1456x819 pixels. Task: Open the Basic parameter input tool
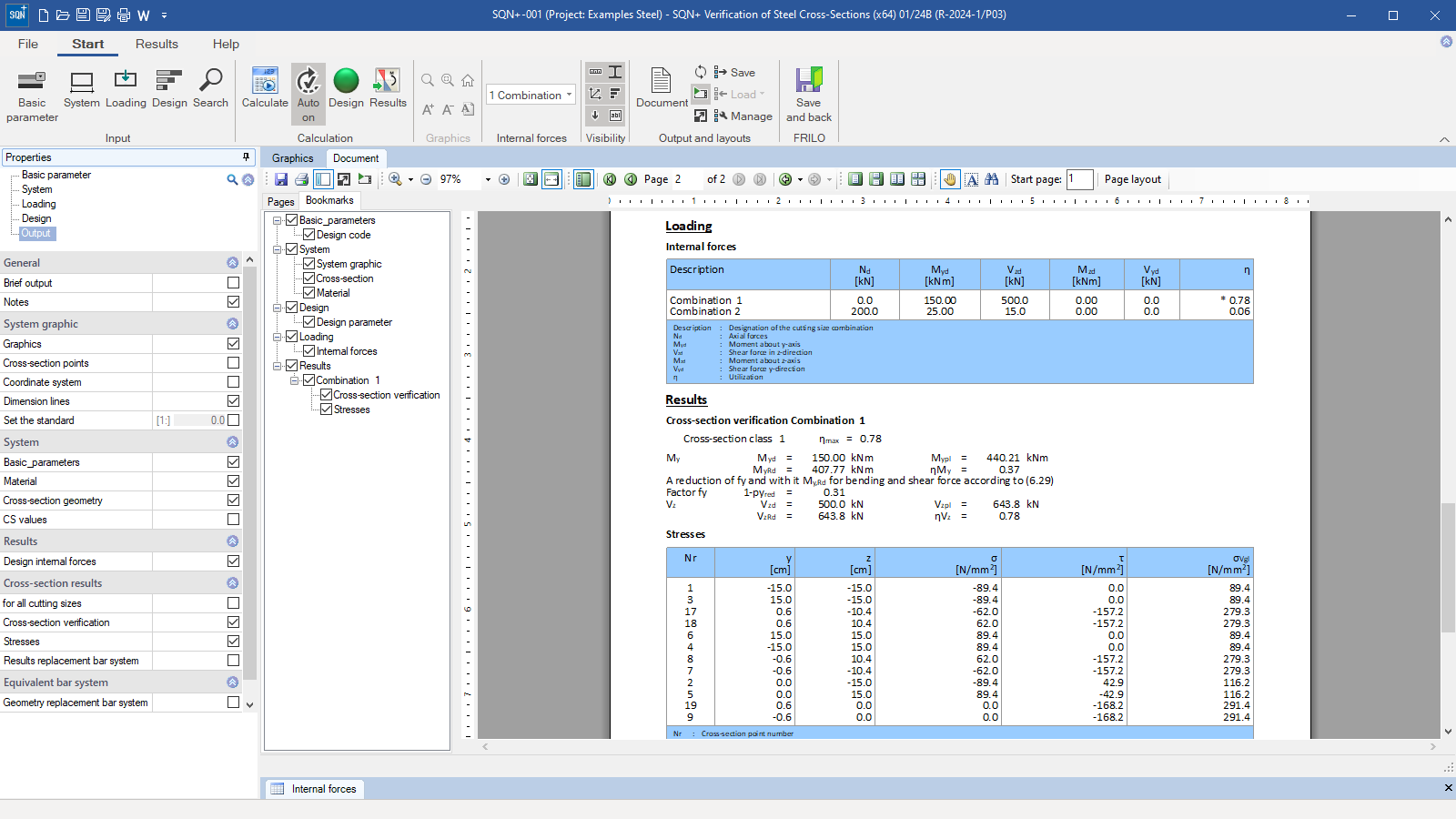[32, 95]
